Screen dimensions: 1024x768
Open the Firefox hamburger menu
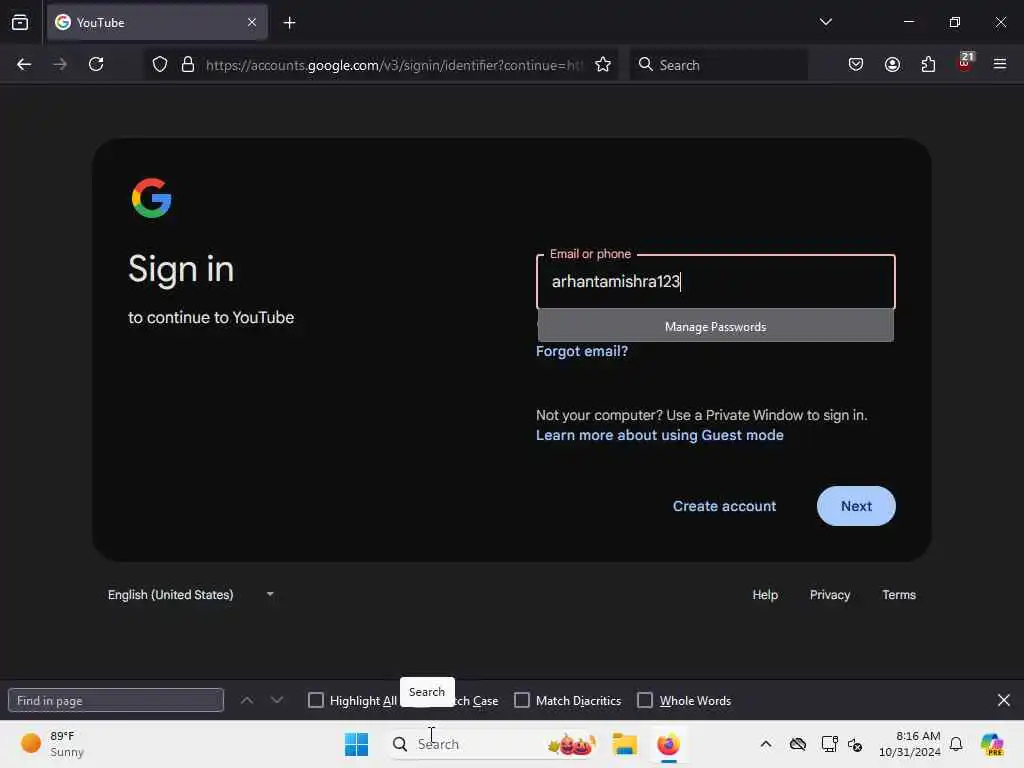[1000, 64]
